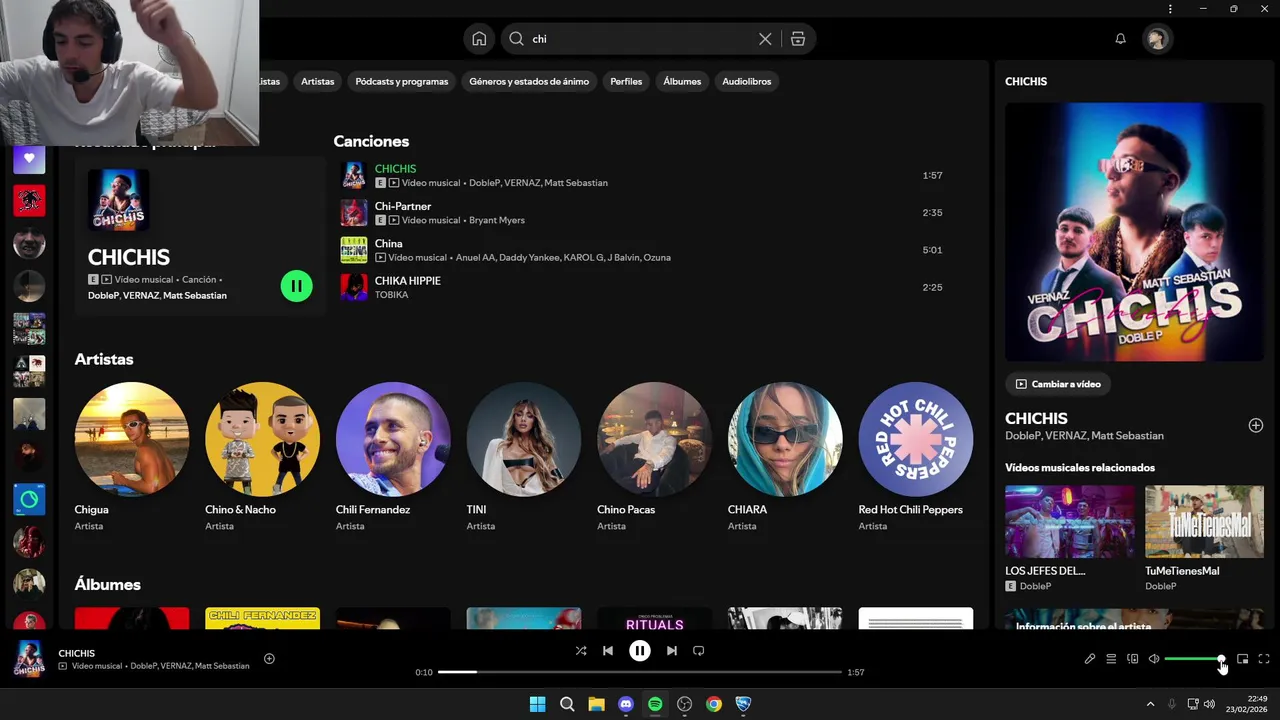Show hidden icons tray chevron
1280x720 pixels.
1150,704
